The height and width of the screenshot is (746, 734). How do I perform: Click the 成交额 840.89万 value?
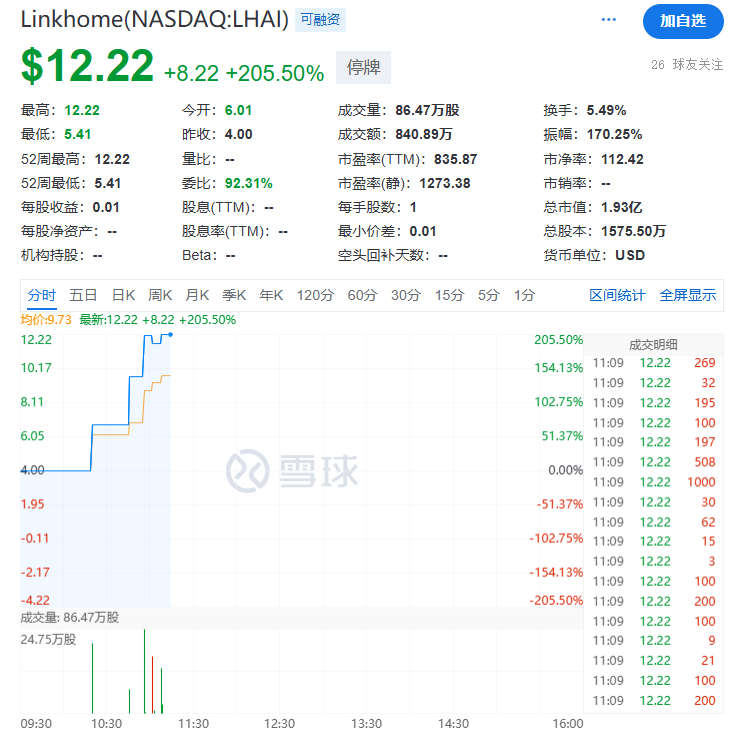coord(423,134)
